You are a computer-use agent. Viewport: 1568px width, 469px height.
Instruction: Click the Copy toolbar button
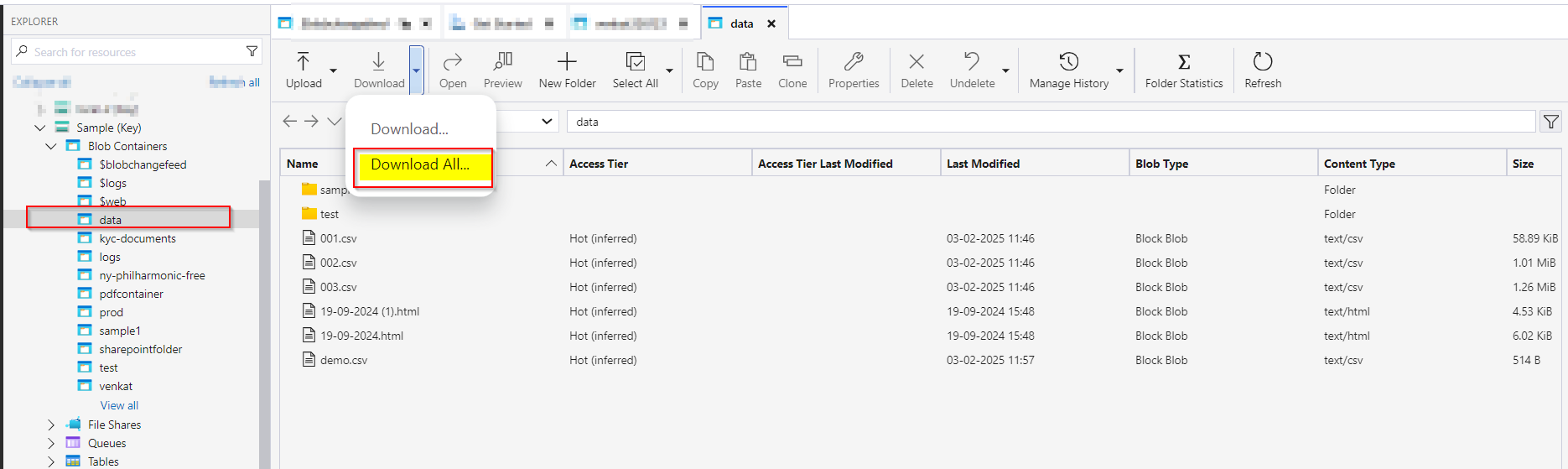coord(705,70)
